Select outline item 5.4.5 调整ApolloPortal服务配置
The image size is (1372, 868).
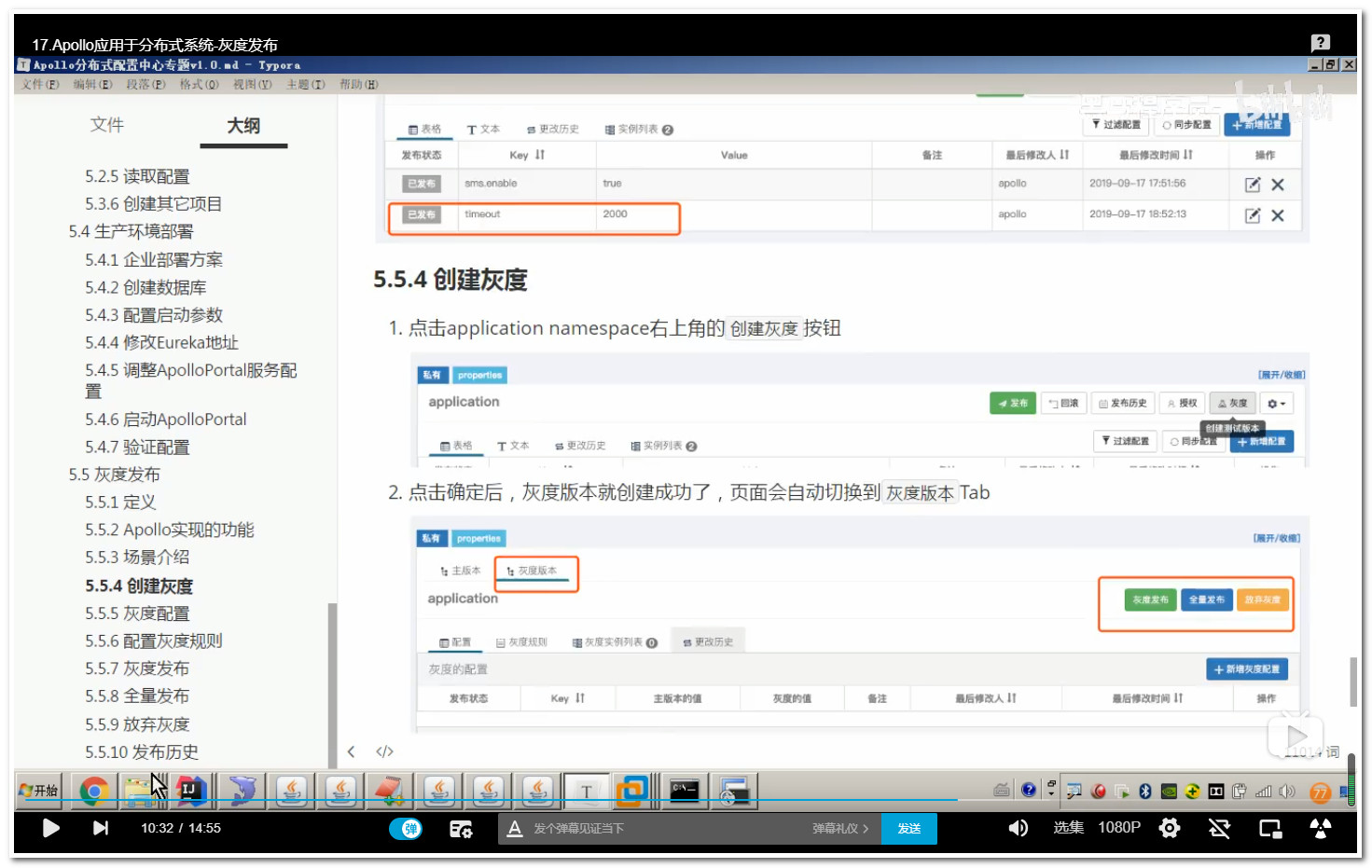coord(191,380)
